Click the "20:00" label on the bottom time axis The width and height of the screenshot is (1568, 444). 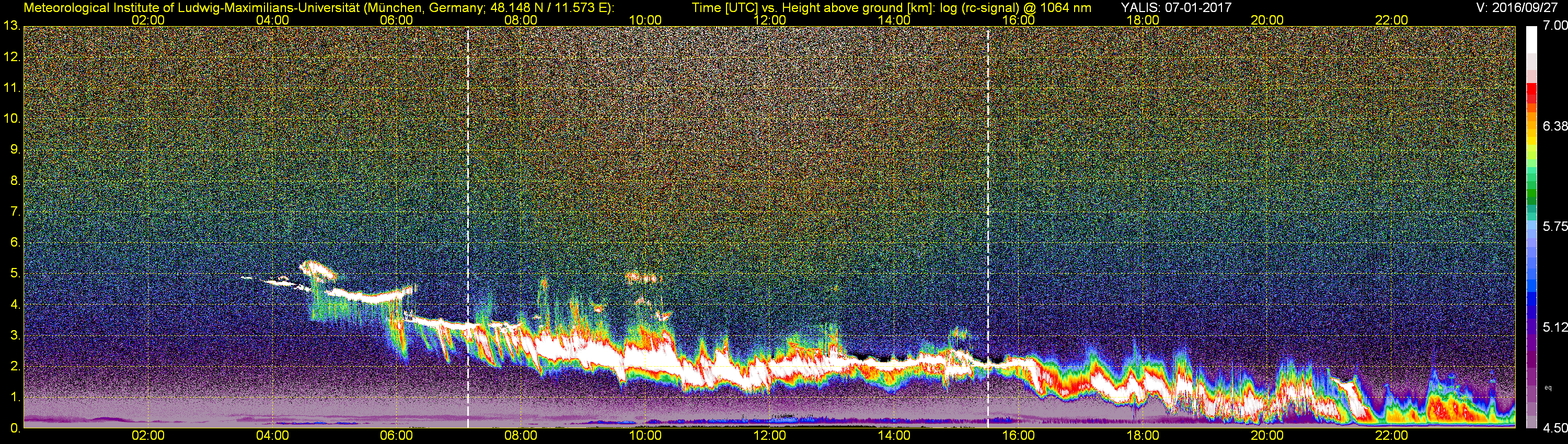(1267, 436)
